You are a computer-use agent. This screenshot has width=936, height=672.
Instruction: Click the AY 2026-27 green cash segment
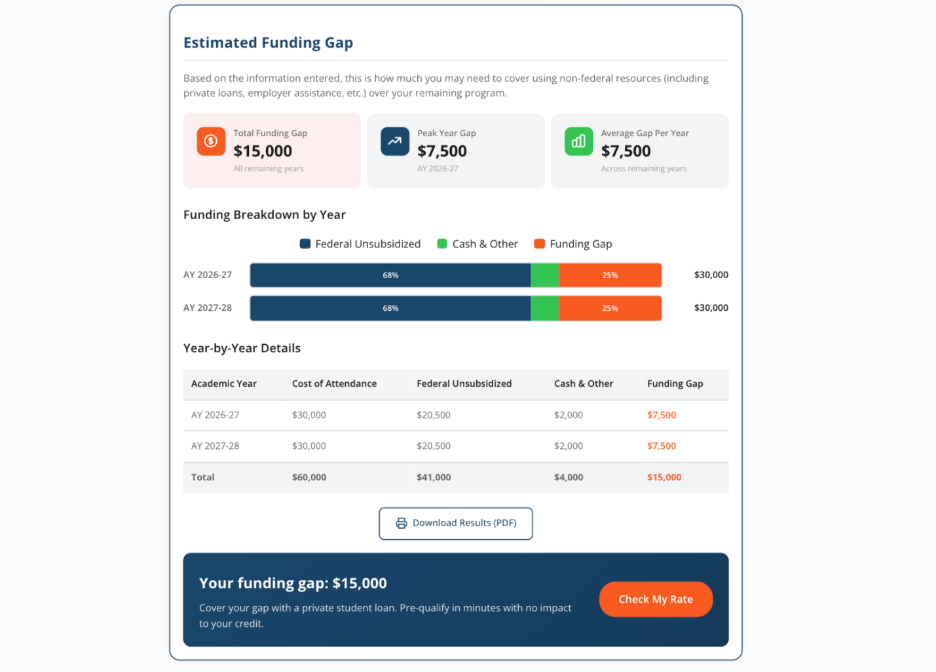tap(544, 275)
